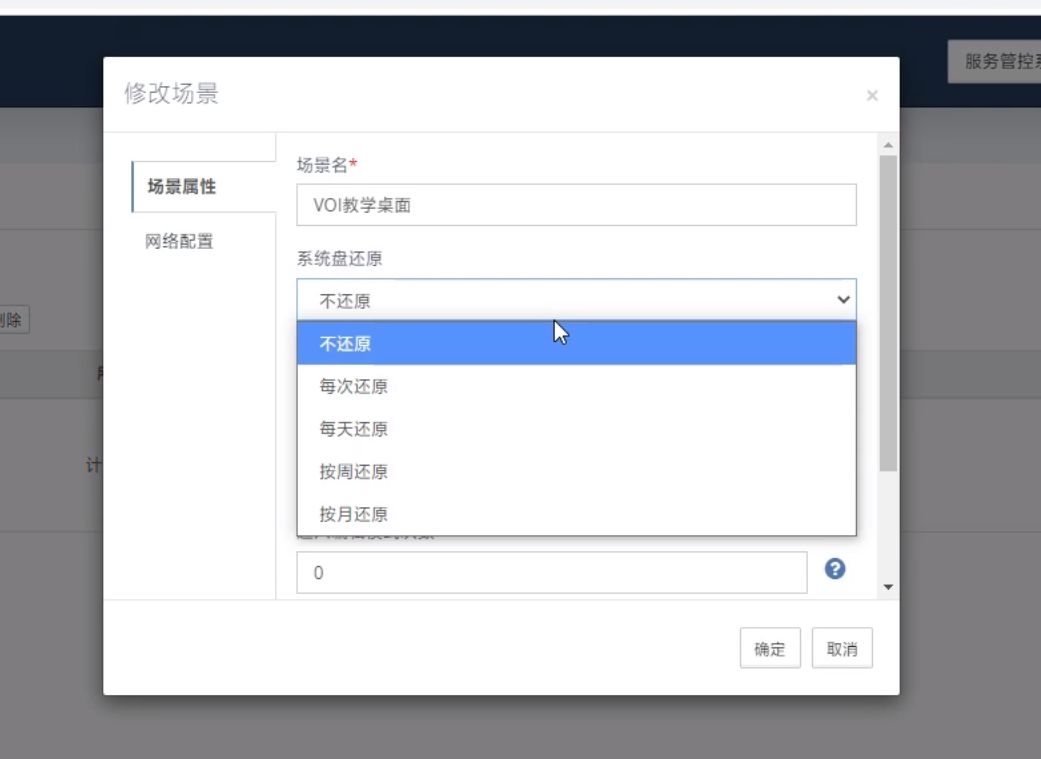Click the 服务管控 button in header

pos(993,62)
